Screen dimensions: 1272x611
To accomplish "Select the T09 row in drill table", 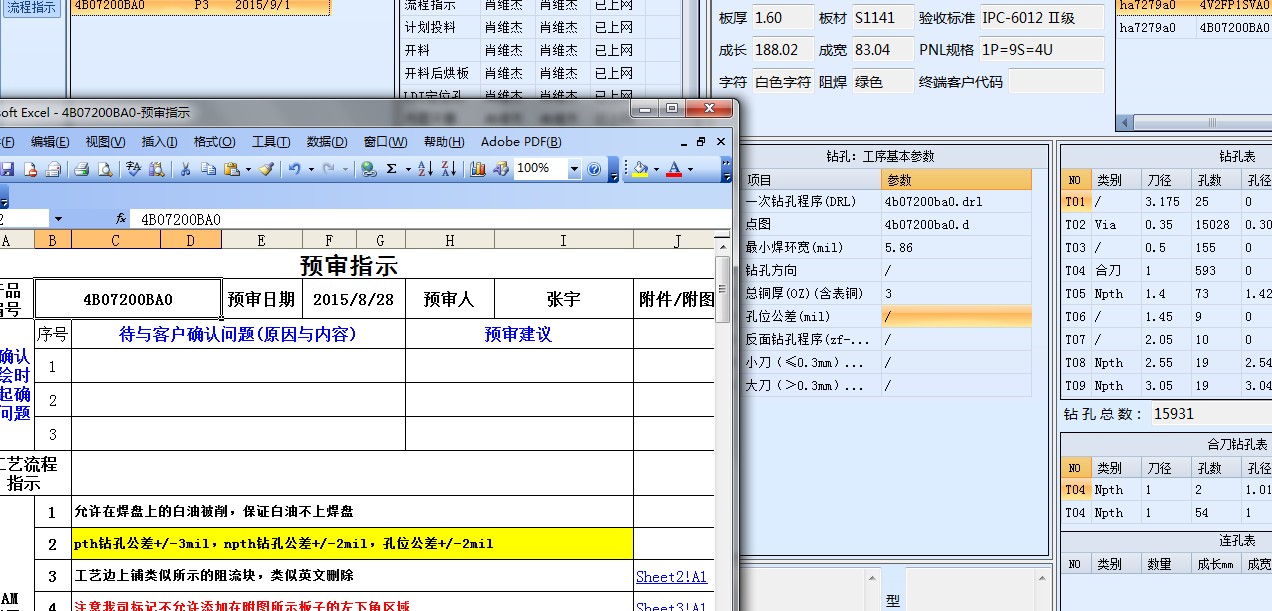I will pyautogui.click(x=1166, y=386).
